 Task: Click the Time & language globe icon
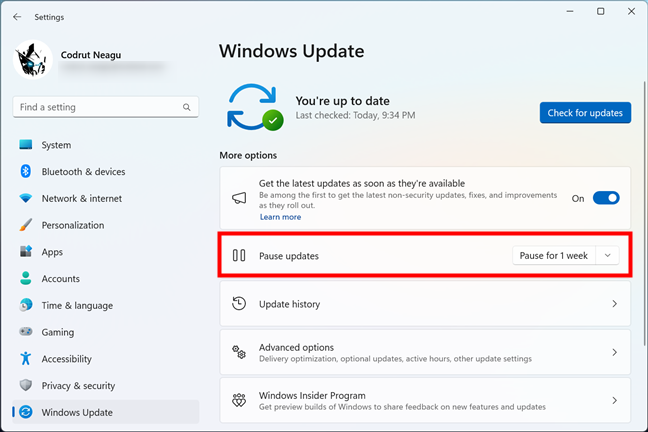[x=26, y=305]
